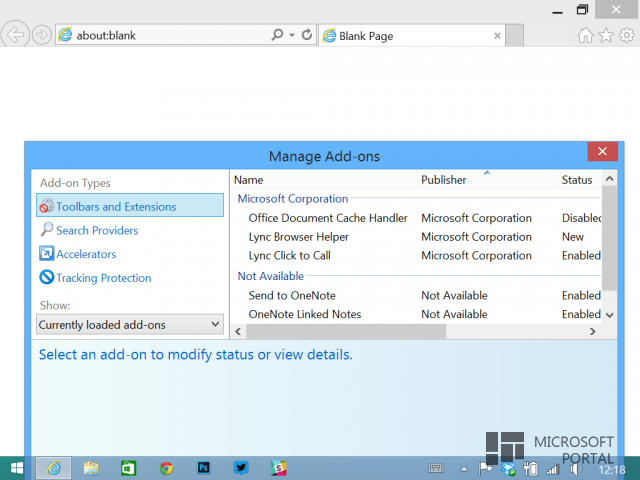This screenshot has width=640, height=480.
Task: Click the Toolbars and Extensions gear icon
Action: pos(47,206)
